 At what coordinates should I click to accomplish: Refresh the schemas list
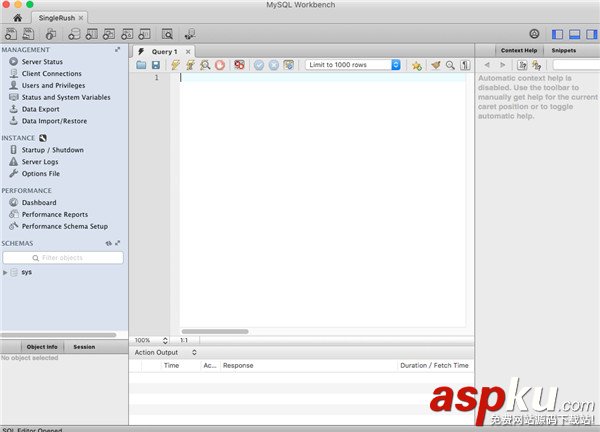tap(109, 243)
